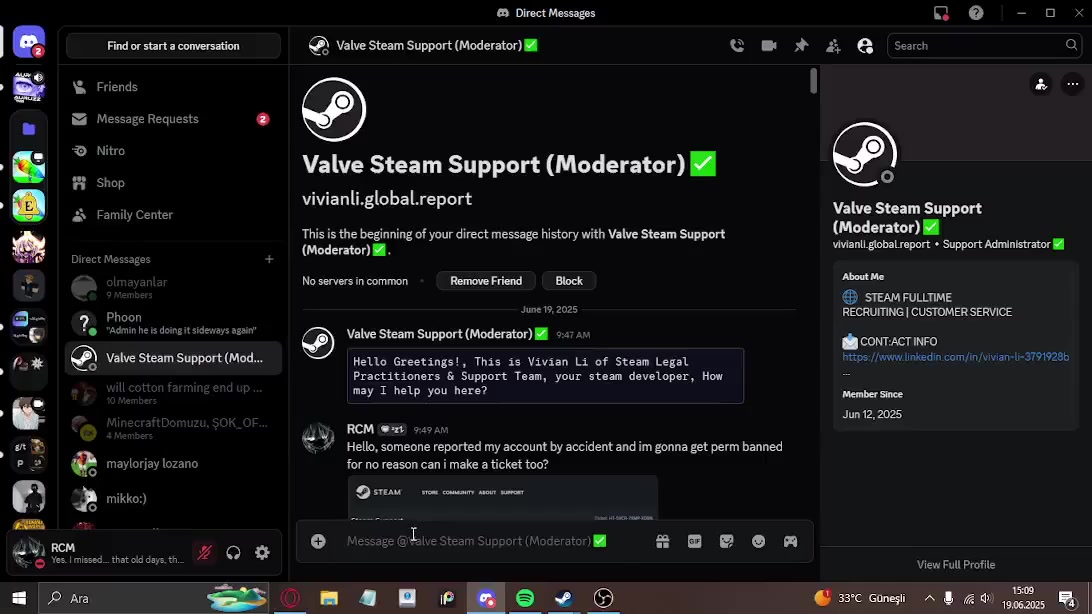The image size is (1092, 614).
Task: Open Opera GX browser from taskbar
Action: pyautogui.click(x=290, y=598)
